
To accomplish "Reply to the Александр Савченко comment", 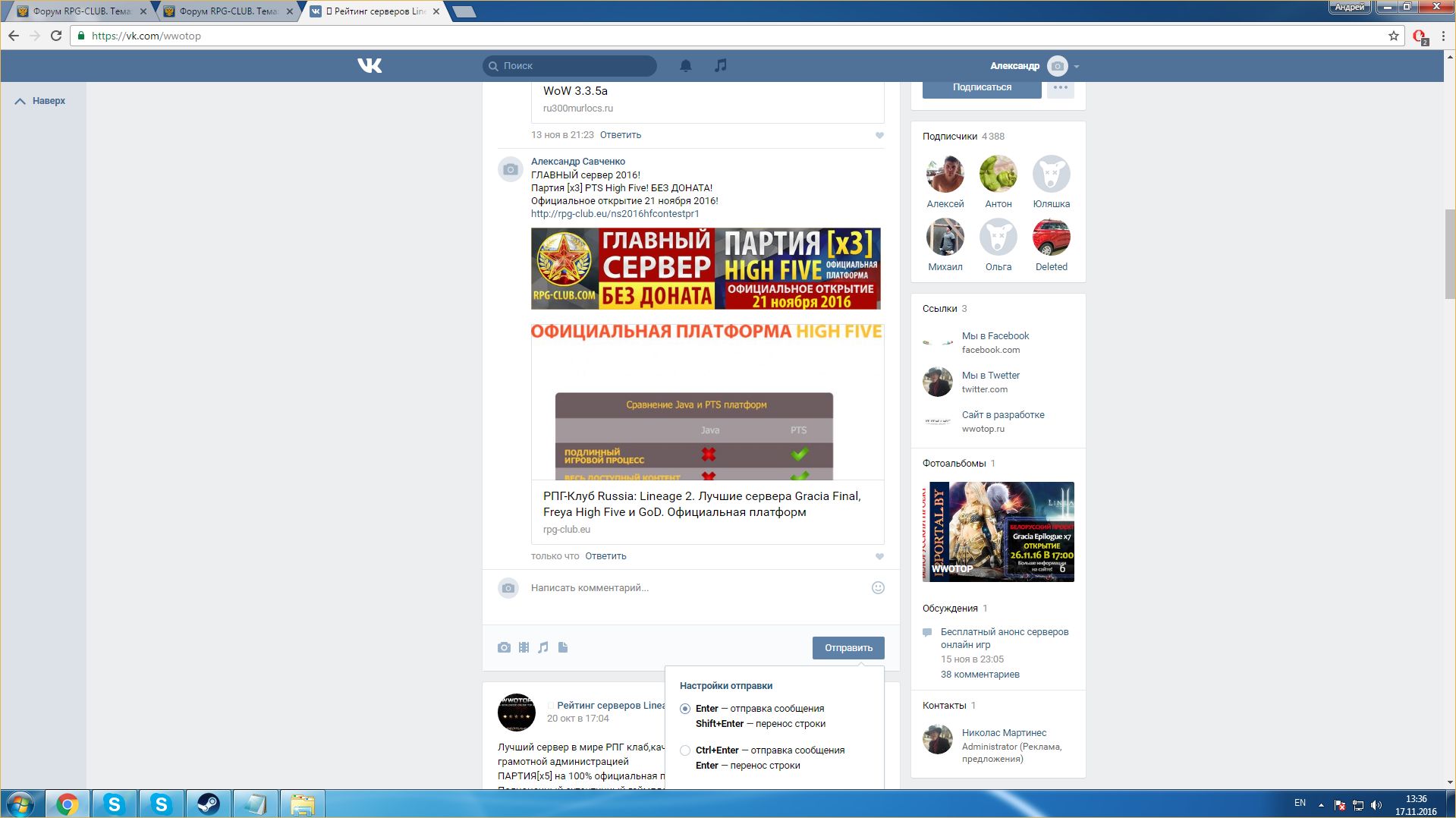I will tap(605, 556).
